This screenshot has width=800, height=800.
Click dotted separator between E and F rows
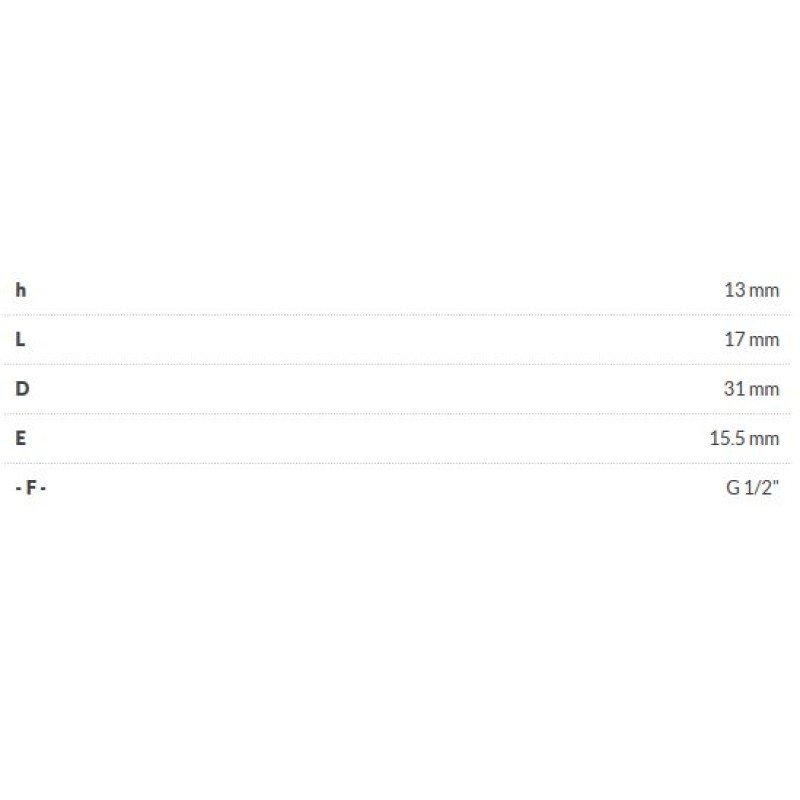[400, 462]
